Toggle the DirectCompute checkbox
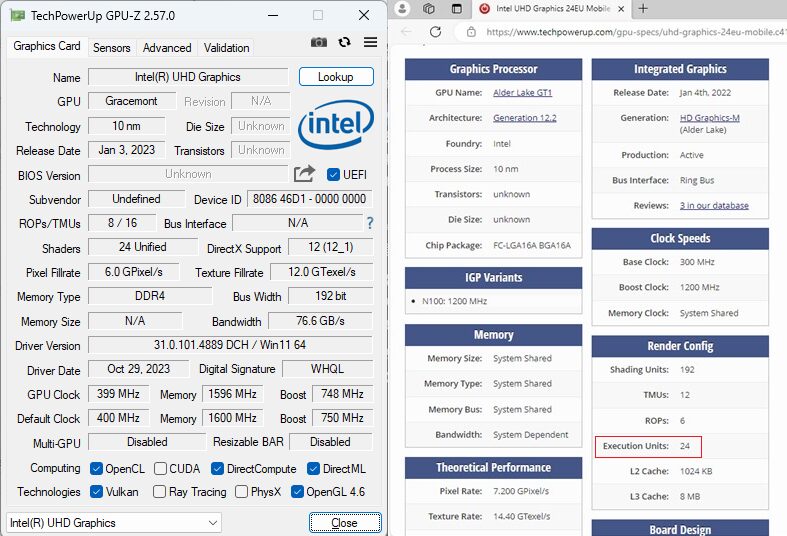Image resolution: width=787 pixels, height=536 pixels. tap(217, 468)
